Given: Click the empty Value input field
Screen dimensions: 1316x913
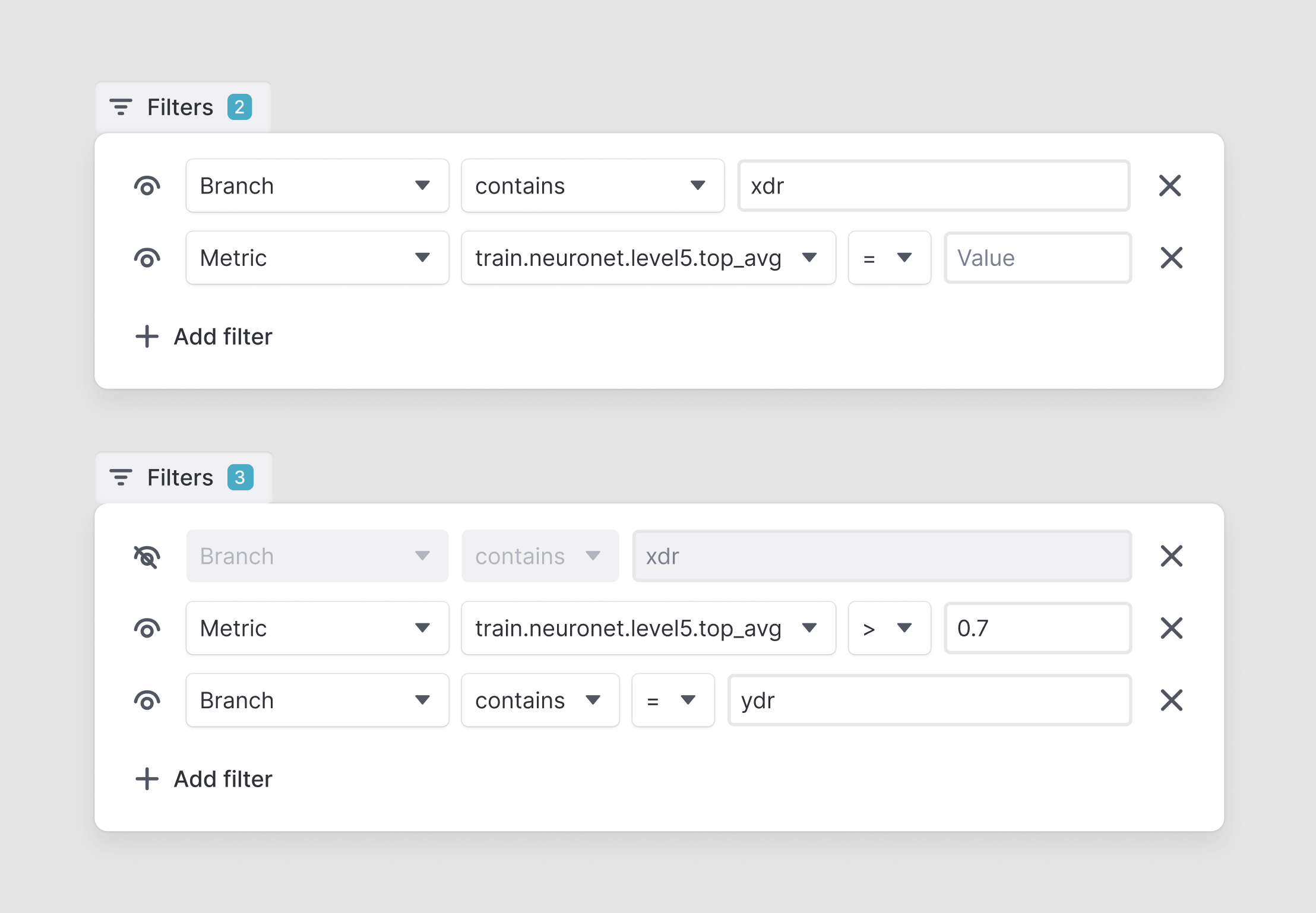Looking at the screenshot, I should click(1037, 258).
